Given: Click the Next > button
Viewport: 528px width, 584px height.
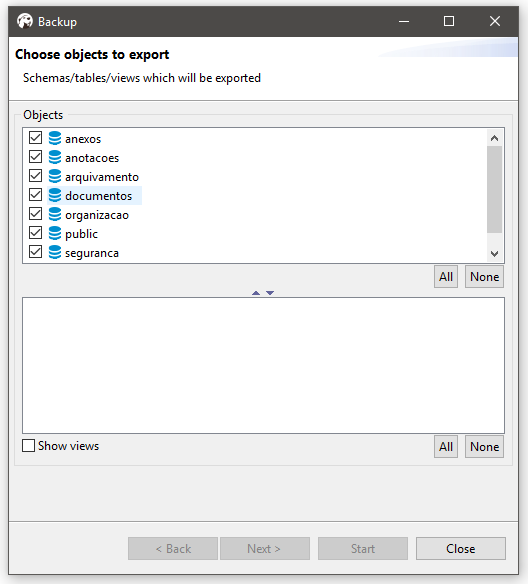Looking at the screenshot, I should coord(265,549).
